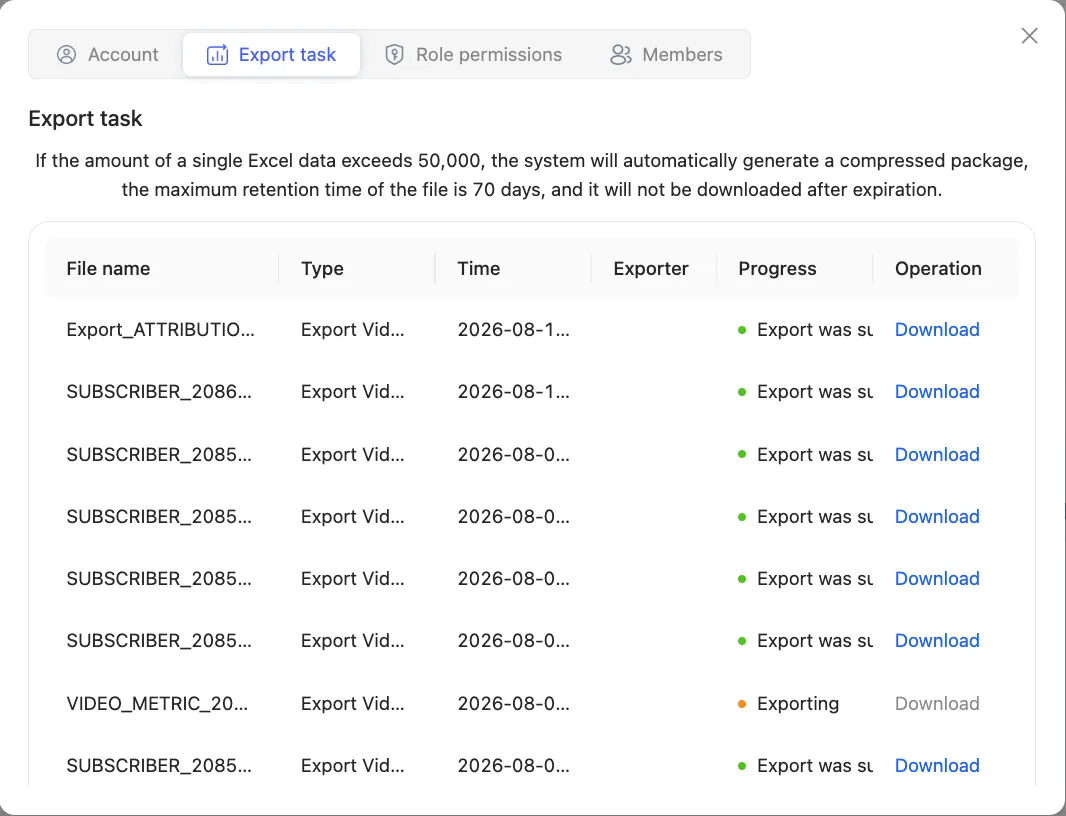This screenshot has width=1066, height=816.
Task: Go to the Members tab
Action: click(666, 54)
